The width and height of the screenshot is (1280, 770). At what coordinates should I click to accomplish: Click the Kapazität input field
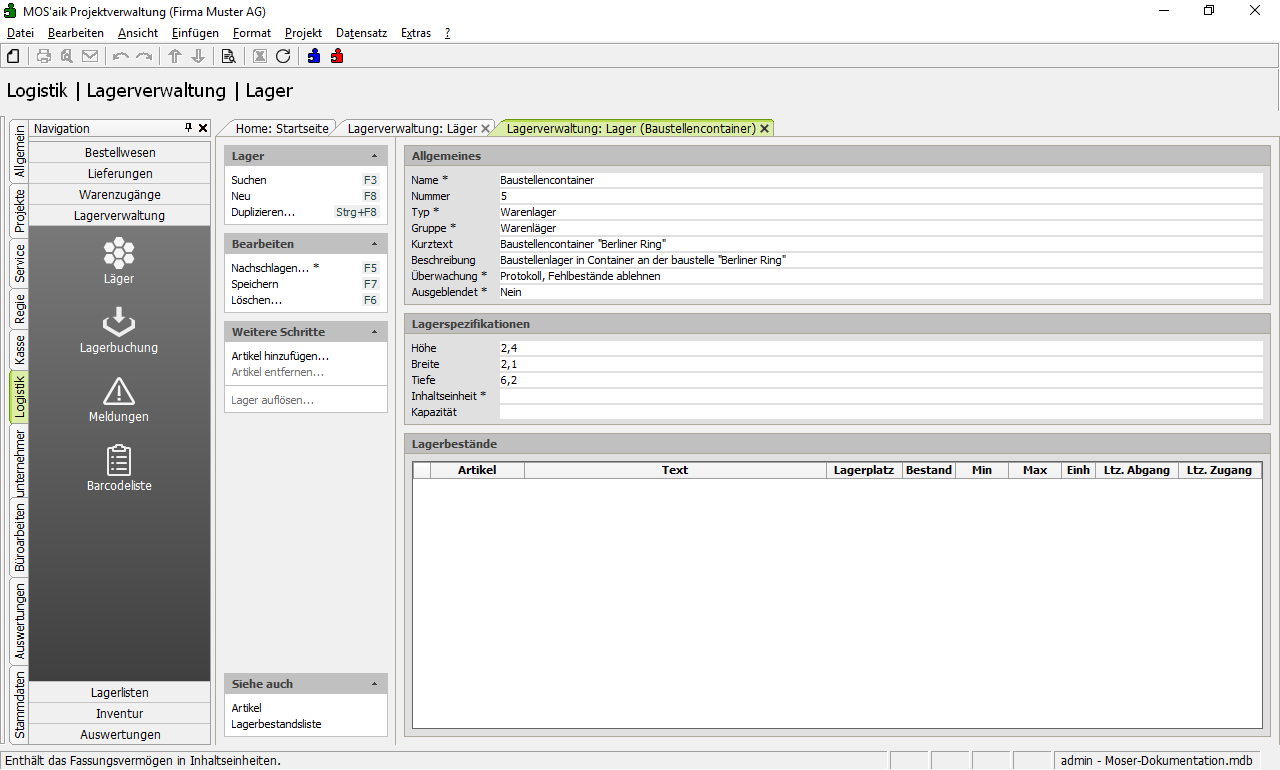[880, 412]
